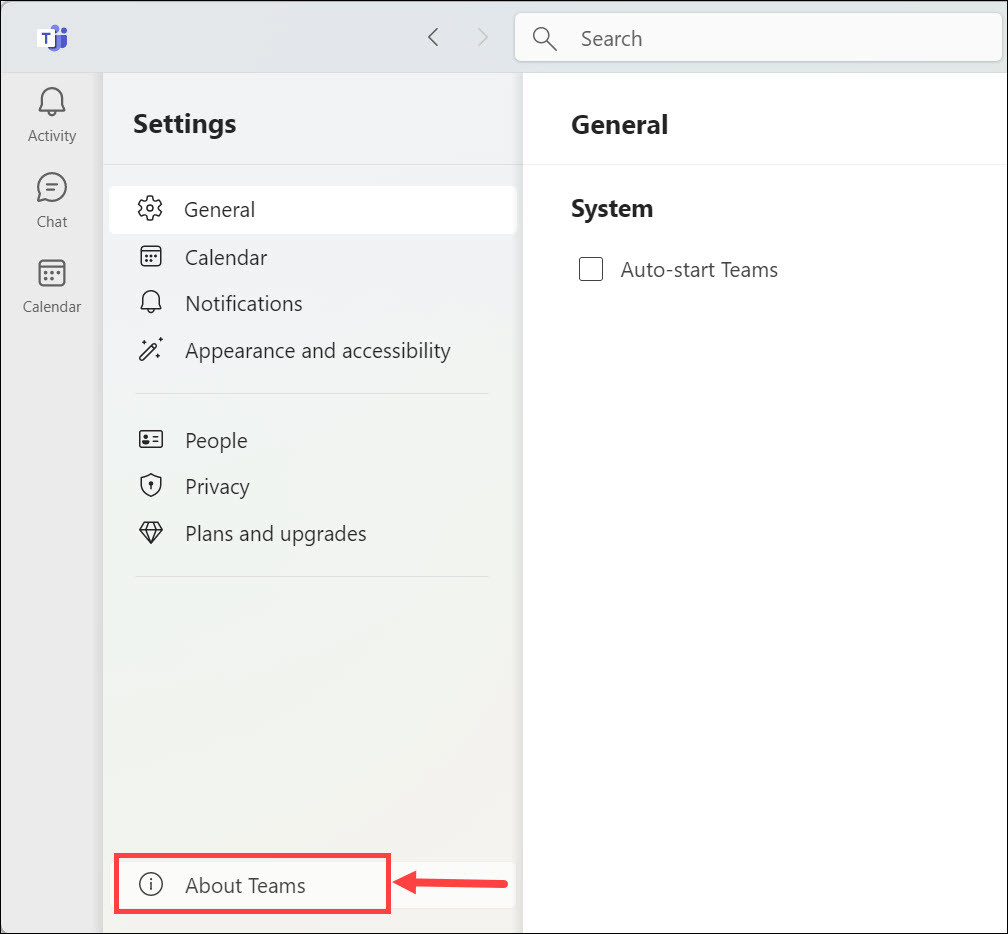The width and height of the screenshot is (1008, 934).
Task: Click into the Search field
Action: click(x=780, y=38)
